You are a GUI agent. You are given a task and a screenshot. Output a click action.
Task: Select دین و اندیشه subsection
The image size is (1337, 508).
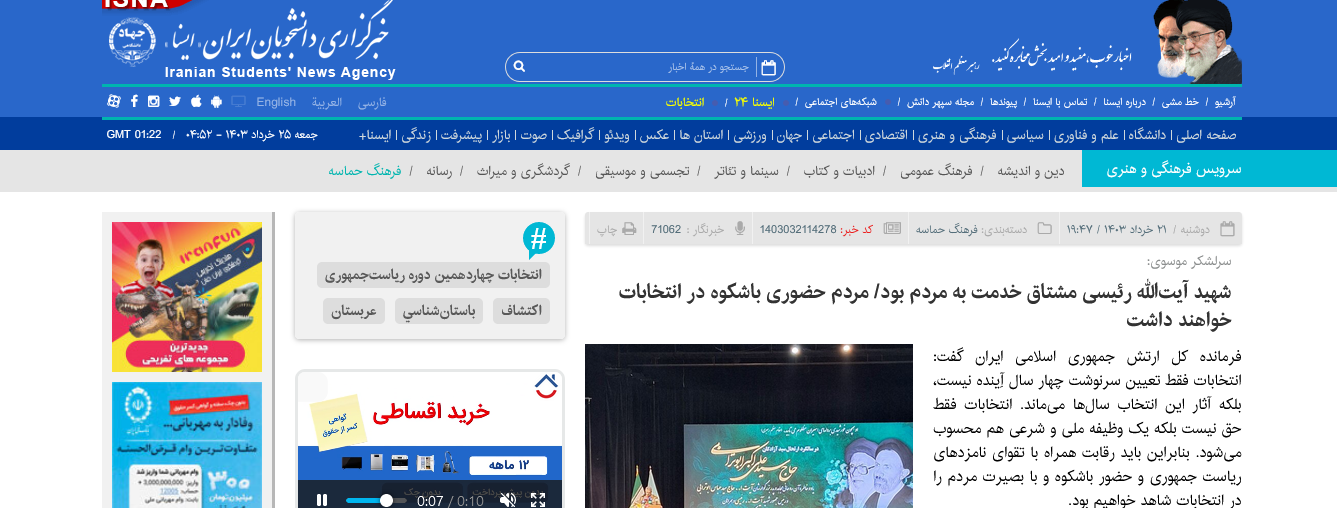coord(1030,171)
